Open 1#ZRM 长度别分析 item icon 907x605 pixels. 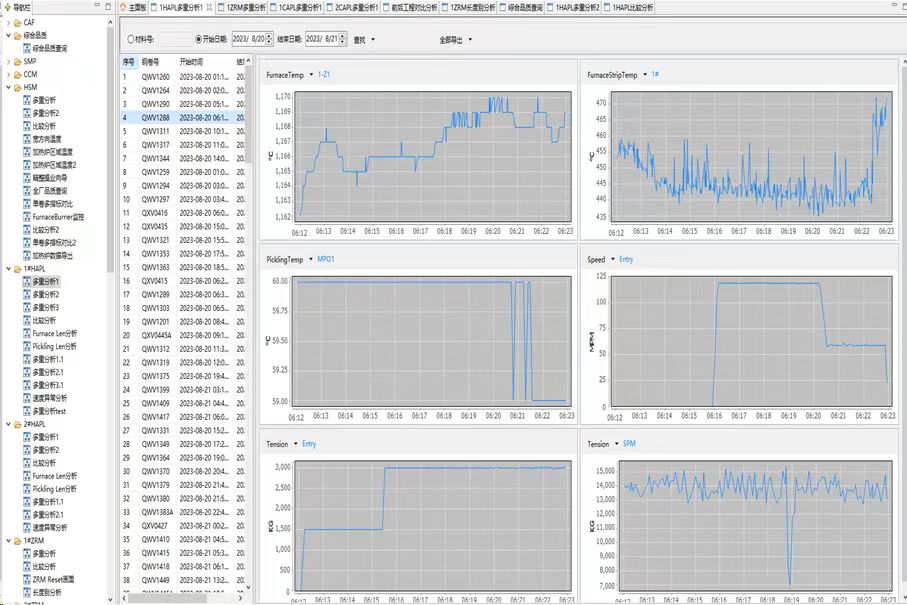pyautogui.click(x=27, y=592)
